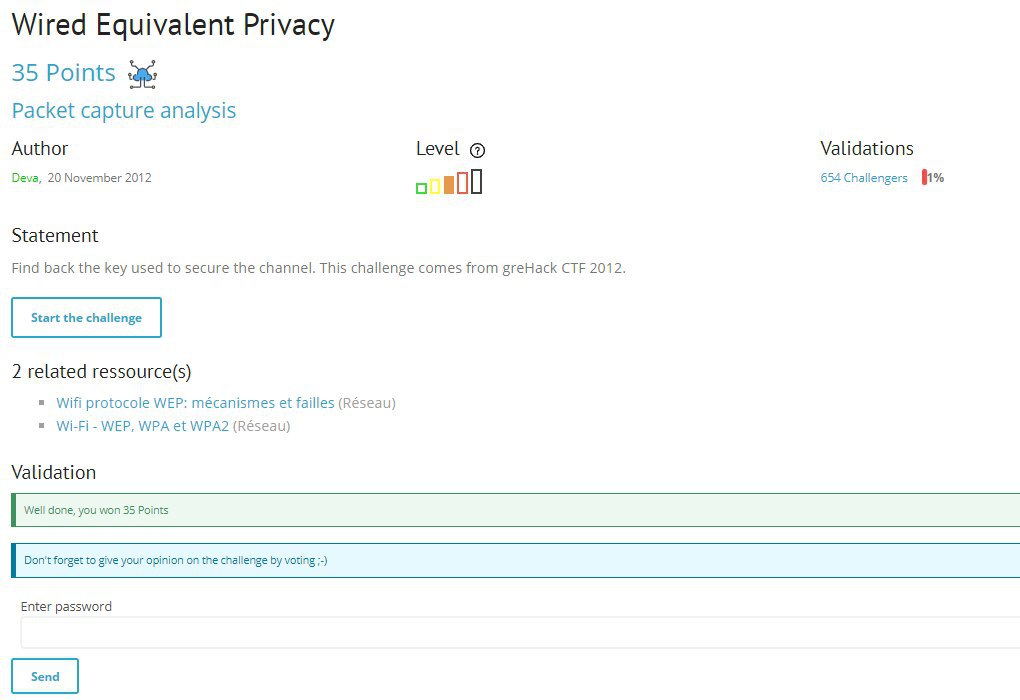The width and height of the screenshot is (1020, 700).
Task: Open Wifi protocole WEP: mécanismes et failles resource
Action: (195, 403)
